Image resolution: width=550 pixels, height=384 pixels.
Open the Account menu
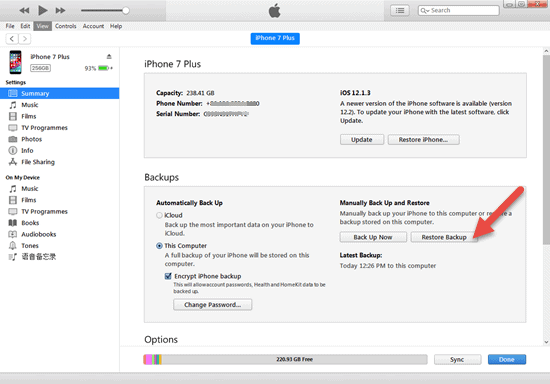click(x=93, y=26)
